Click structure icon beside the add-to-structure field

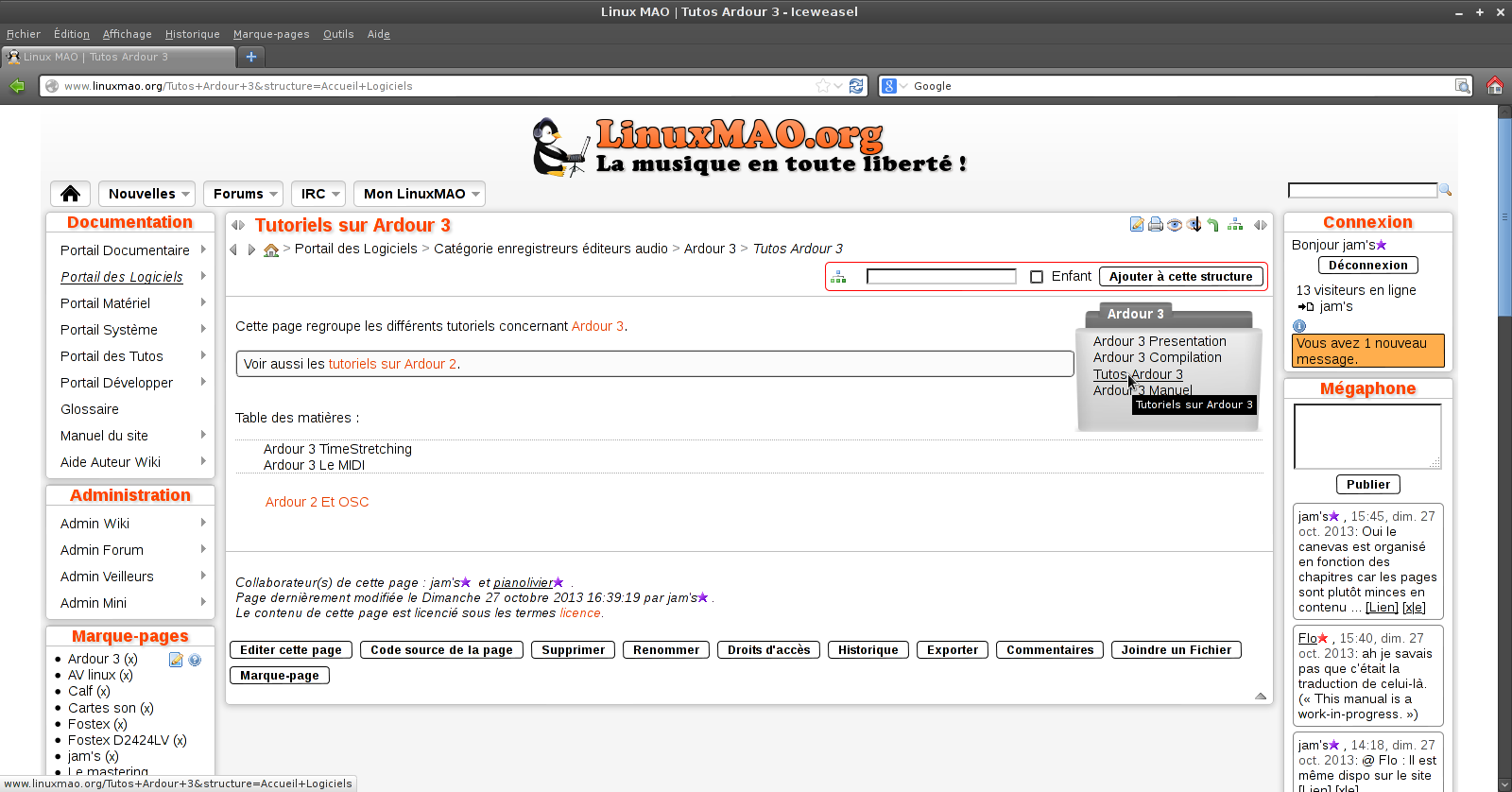pyautogui.click(x=838, y=277)
